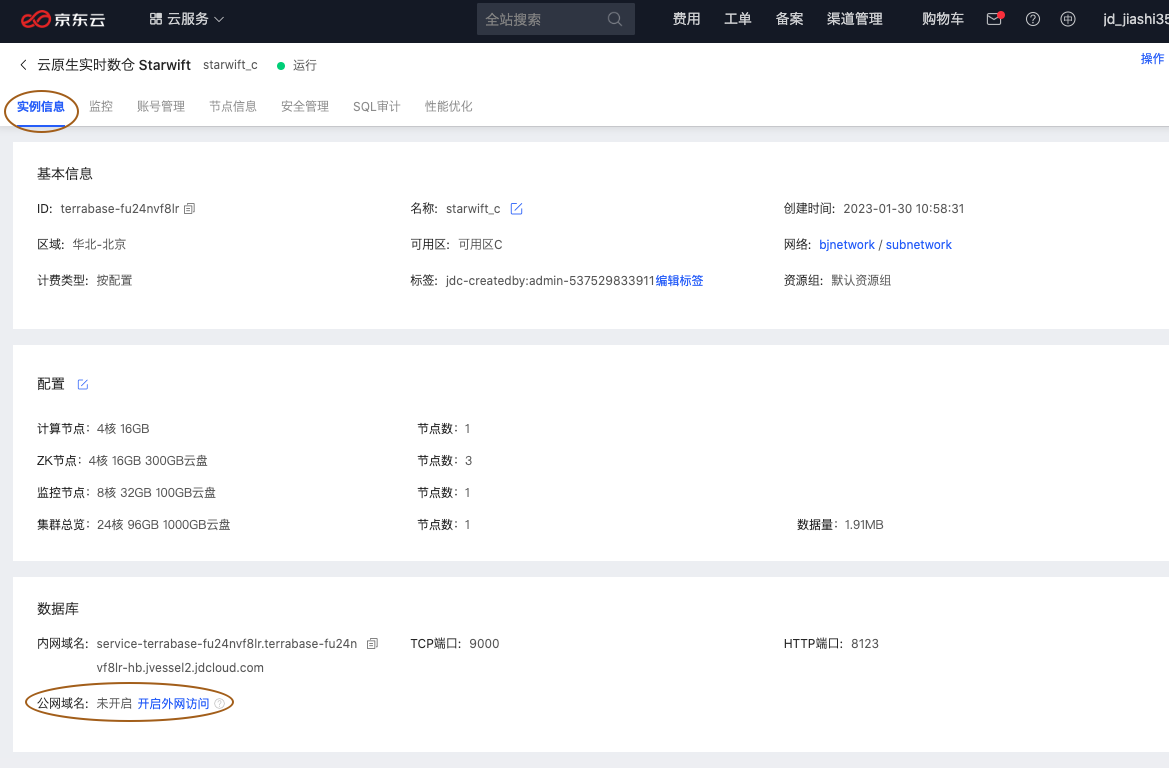Click the TCP端口 9000 value
1169x772 pixels.
click(484, 644)
